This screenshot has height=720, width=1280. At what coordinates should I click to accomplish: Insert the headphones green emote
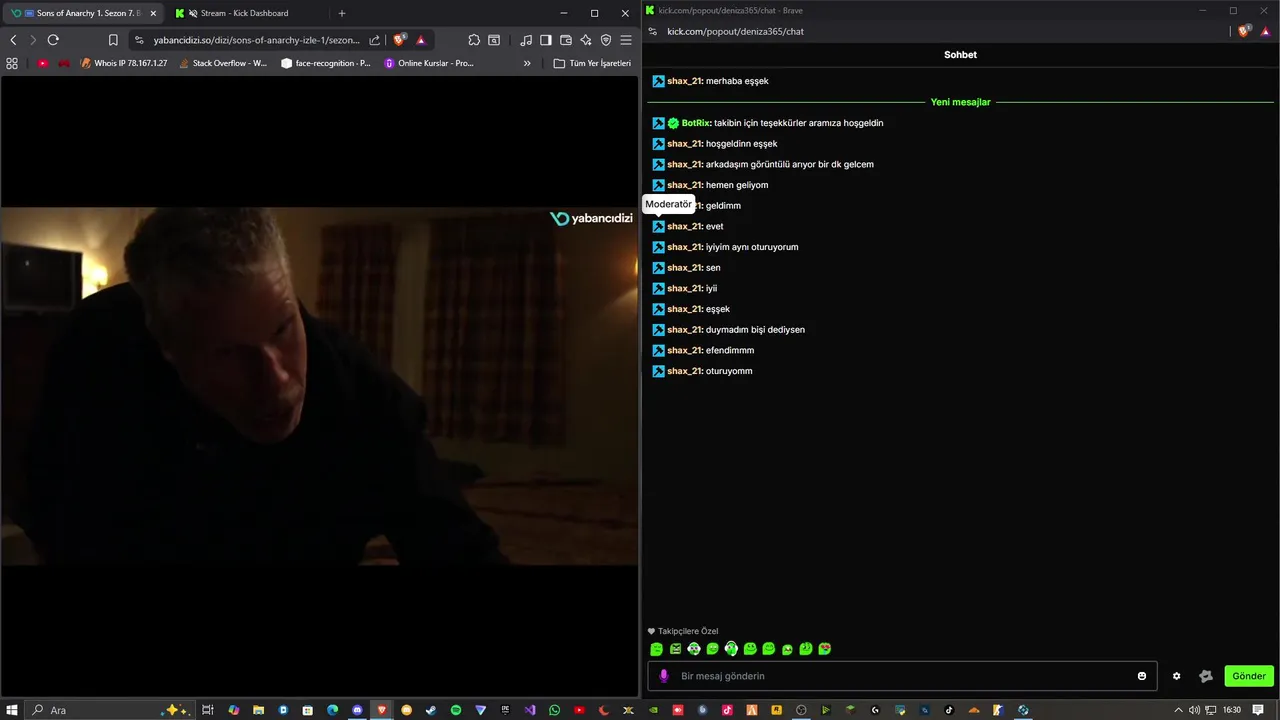[x=731, y=649]
